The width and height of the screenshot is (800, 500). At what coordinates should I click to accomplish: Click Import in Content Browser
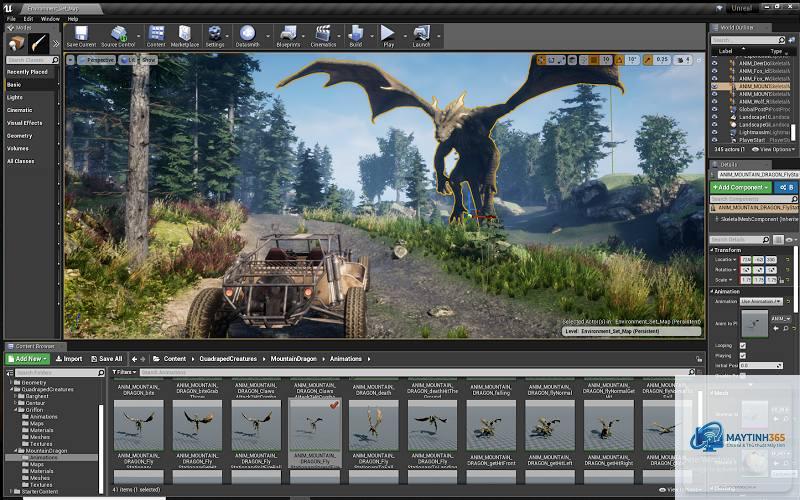[x=69, y=359]
